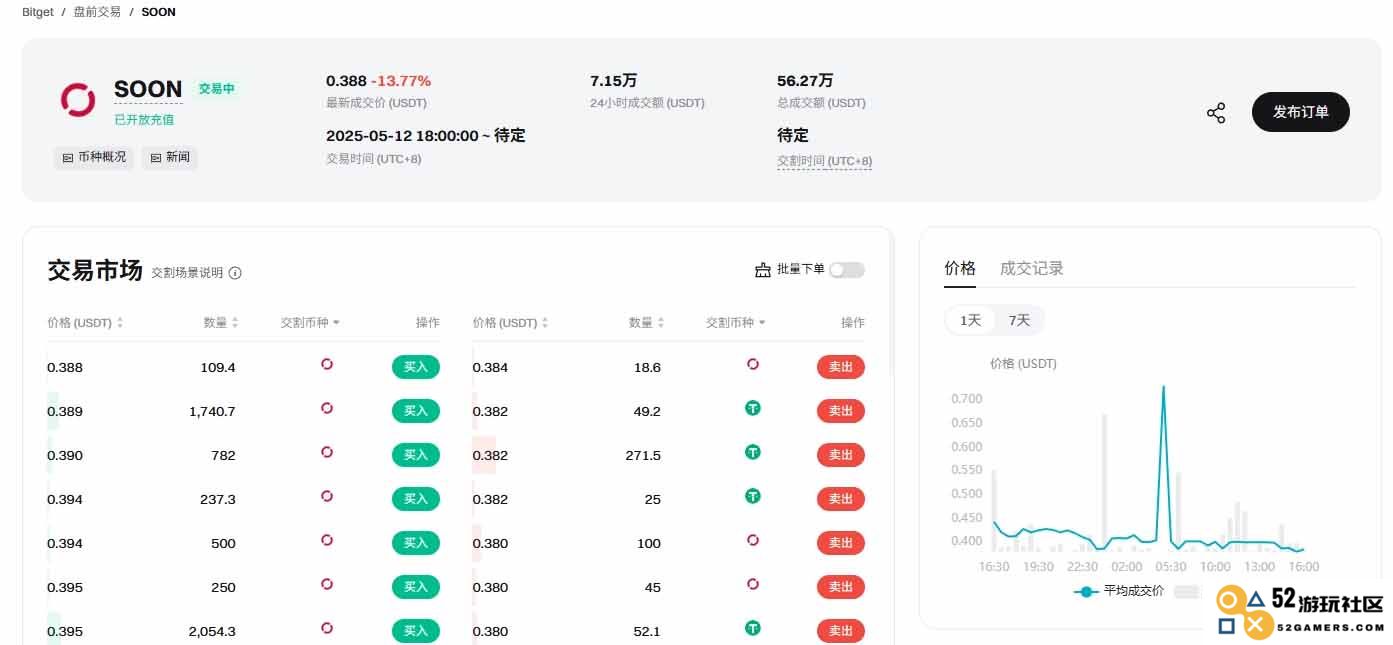This screenshot has height=645, width=1393.
Task: Click the SOON token logo in the header
Action: (x=78, y=98)
